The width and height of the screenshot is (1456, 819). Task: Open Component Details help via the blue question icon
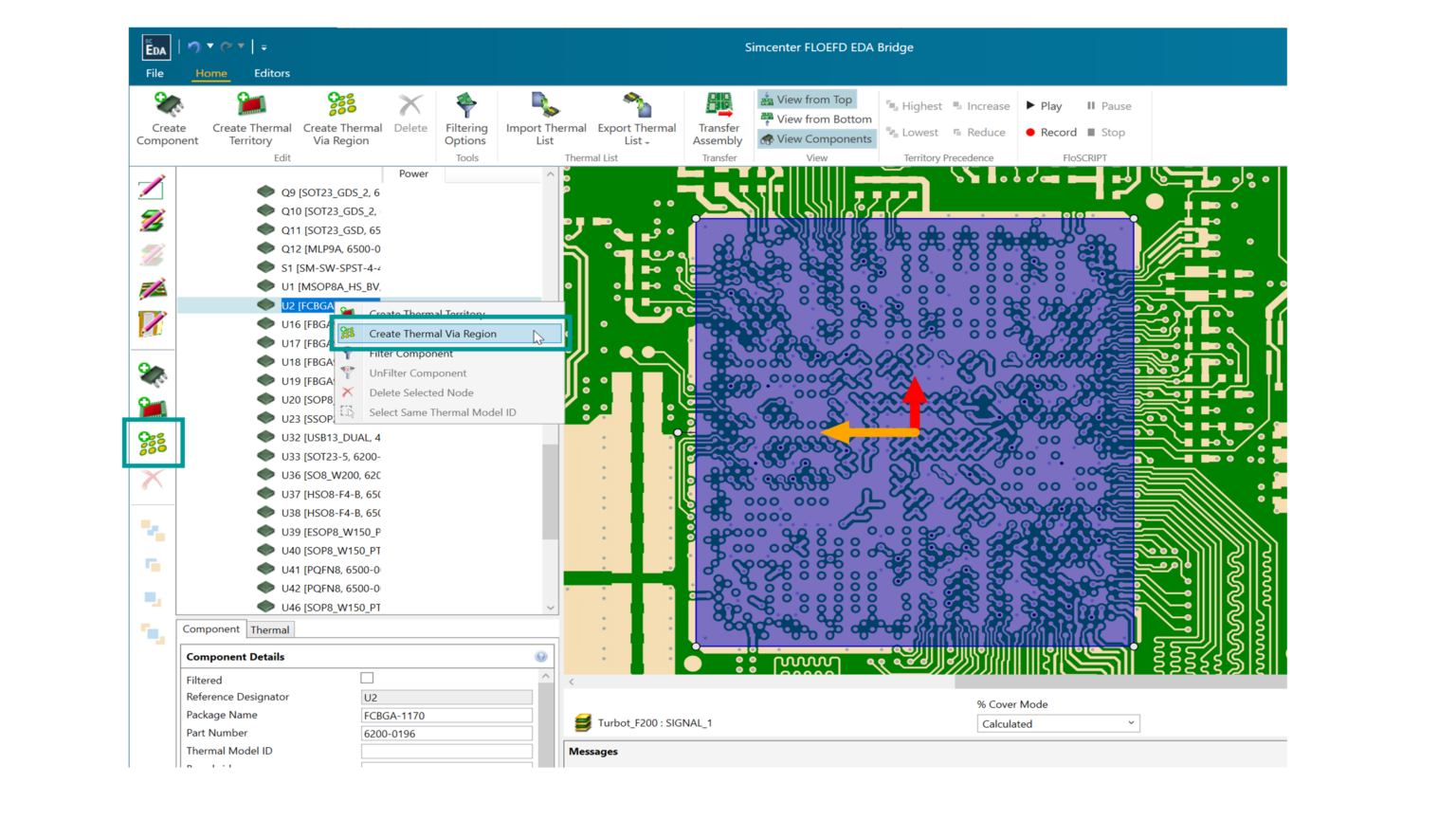click(541, 656)
